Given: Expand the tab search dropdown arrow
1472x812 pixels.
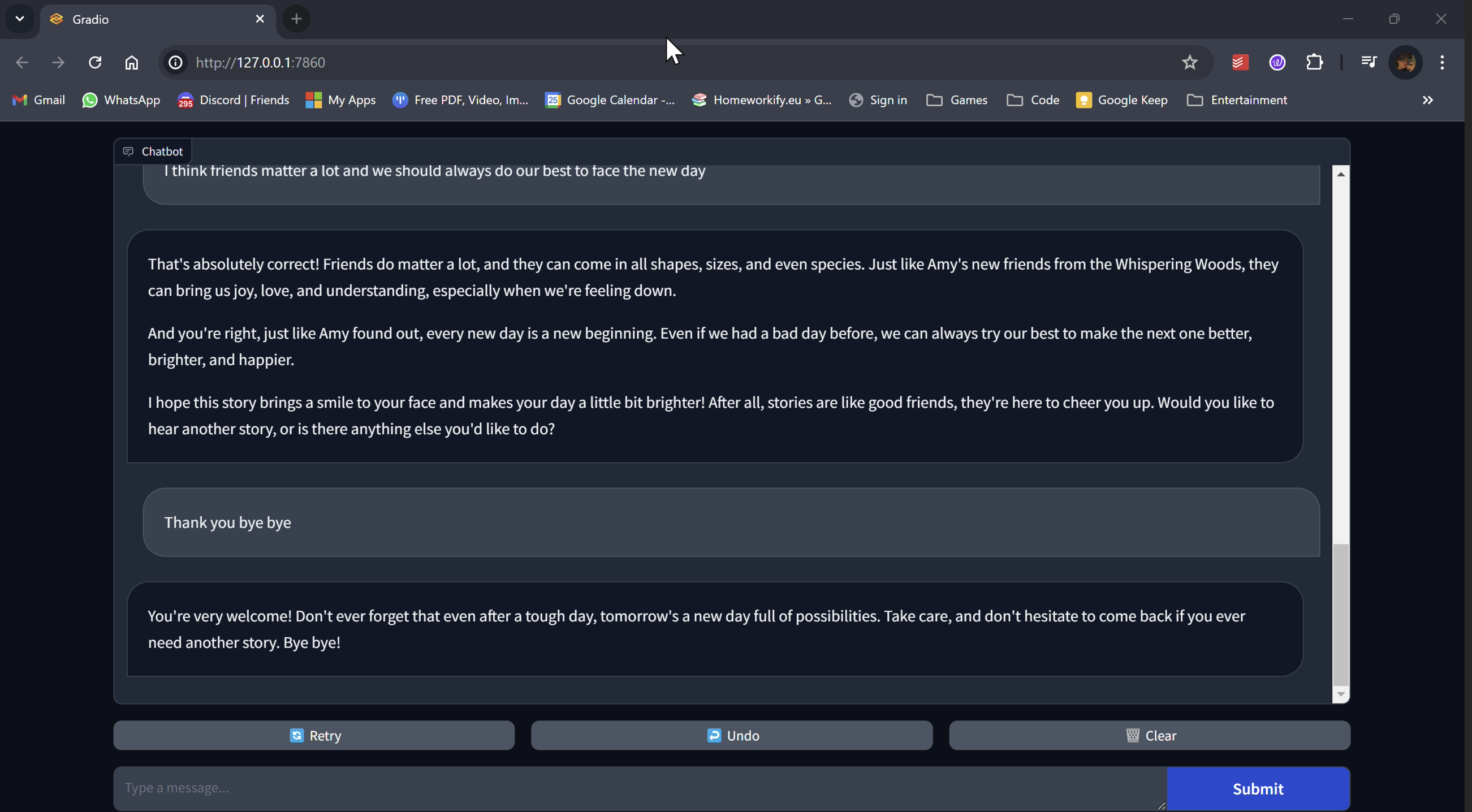Looking at the screenshot, I should pos(19,19).
